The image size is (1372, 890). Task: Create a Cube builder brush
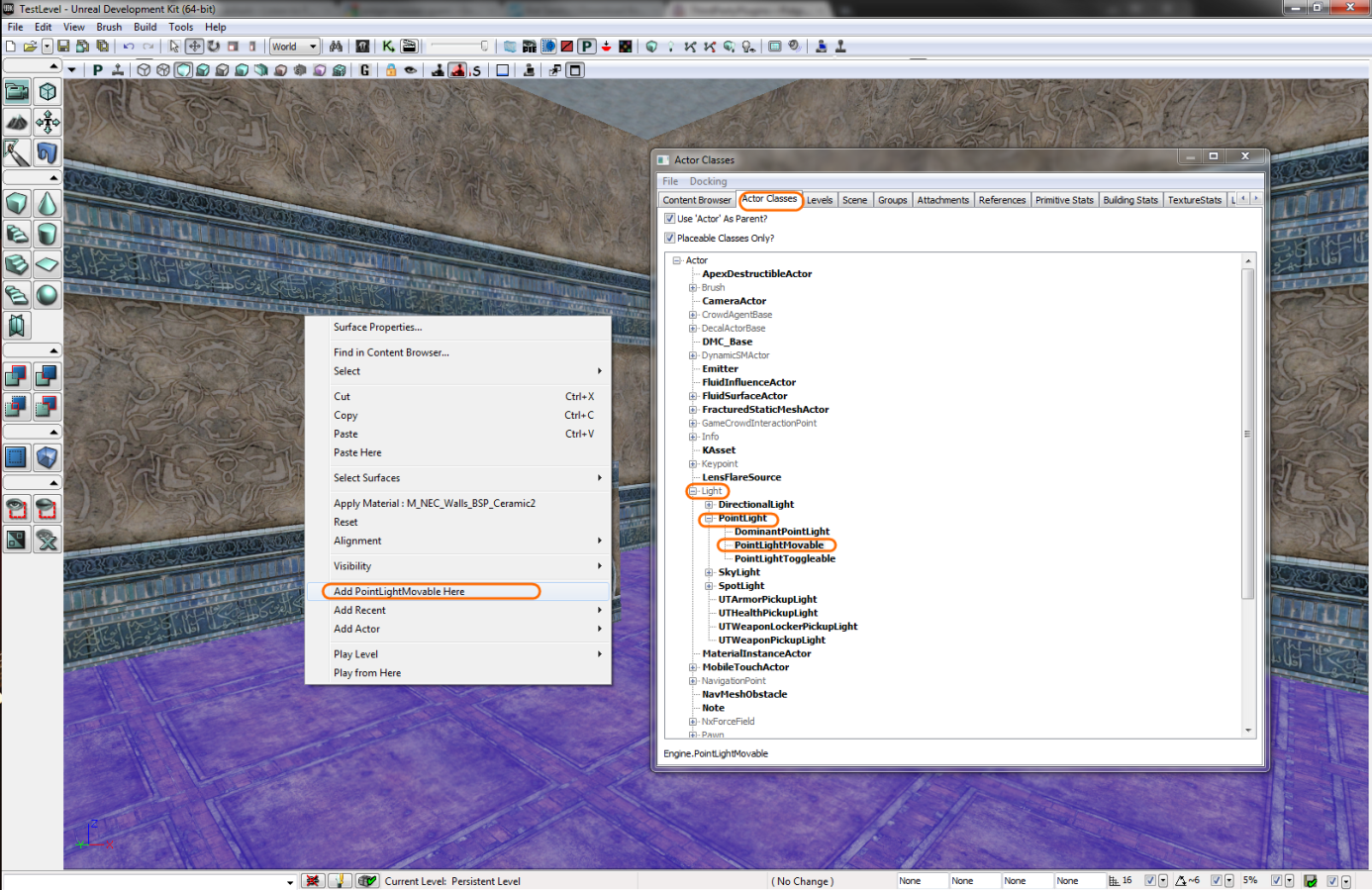click(x=17, y=204)
